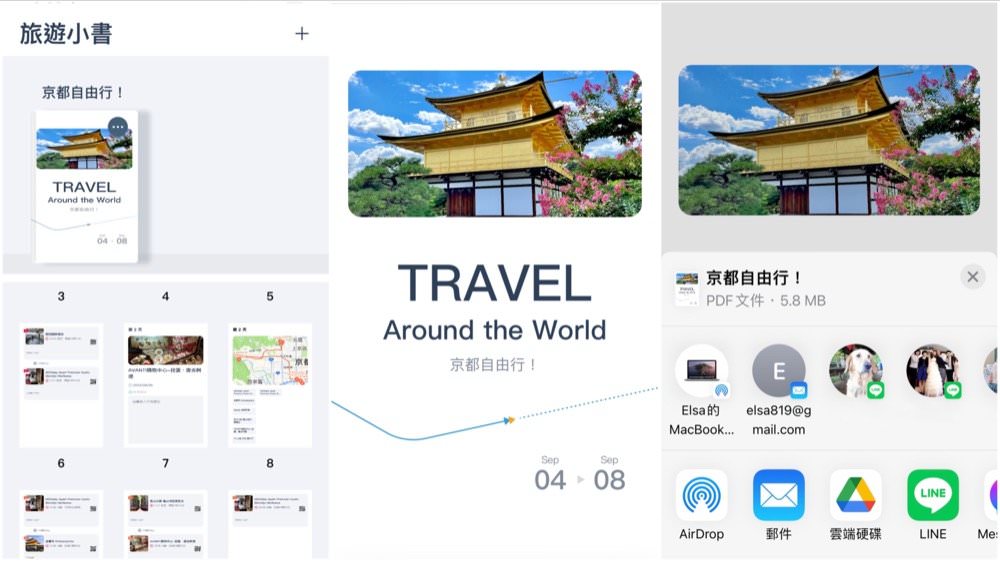The width and height of the screenshot is (1000, 562).
Task: Tap the plus icon to add travel book
Action: pyautogui.click(x=302, y=34)
